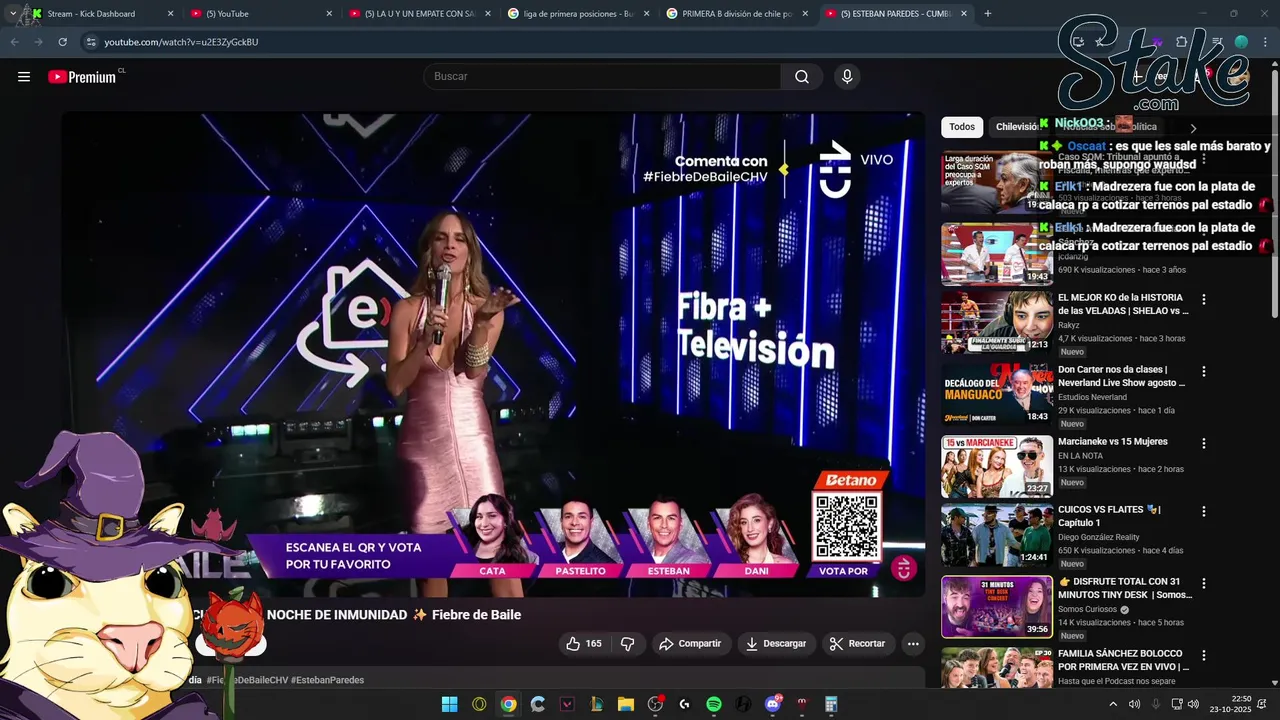1280x720 pixels.
Task: Open options for 31 Minutos Tiny Desk
Action: (x=1204, y=583)
